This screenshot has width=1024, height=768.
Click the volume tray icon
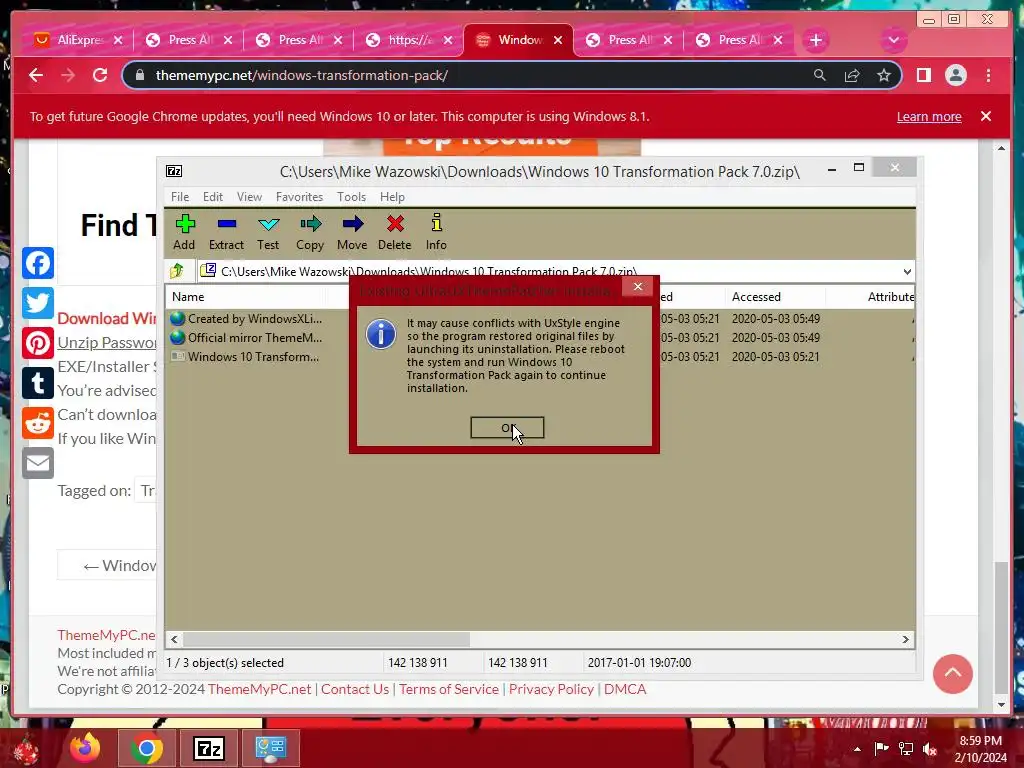[x=930, y=749]
